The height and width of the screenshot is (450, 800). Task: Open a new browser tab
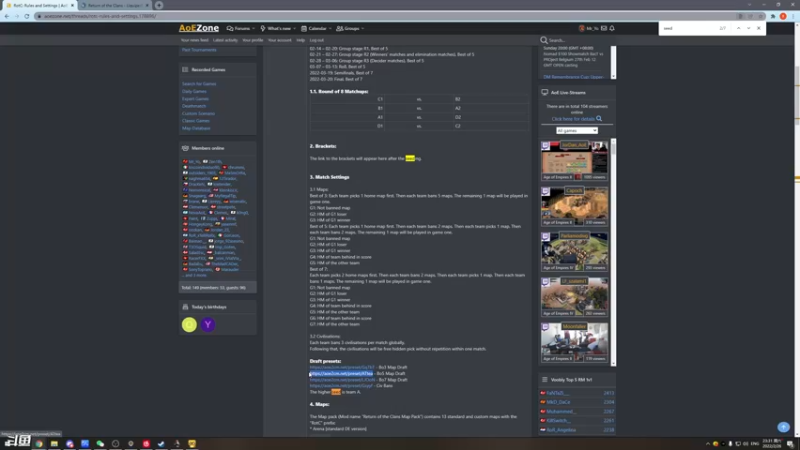[159, 5]
